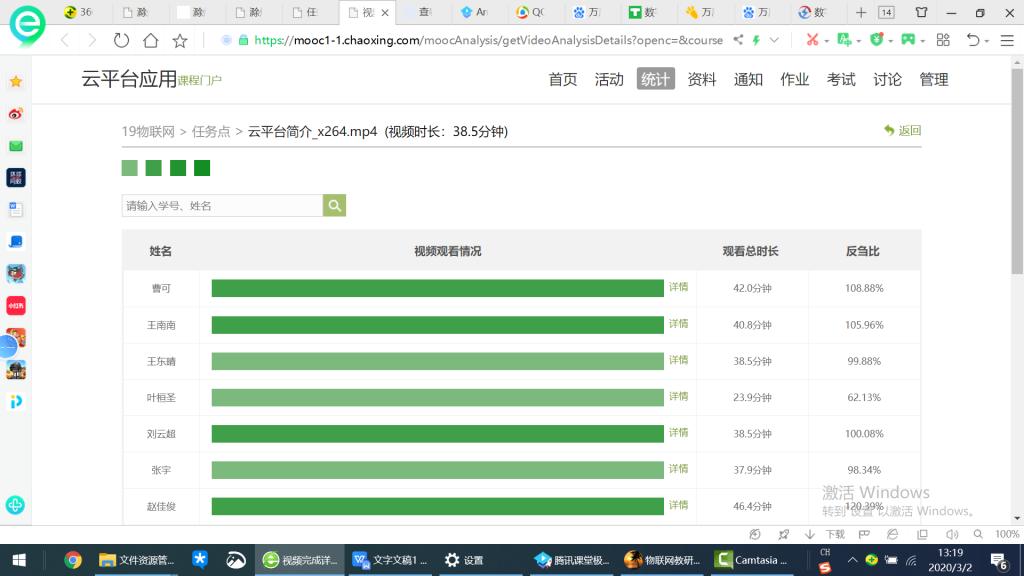Open the 讨论 navigation tab

click(887, 79)
